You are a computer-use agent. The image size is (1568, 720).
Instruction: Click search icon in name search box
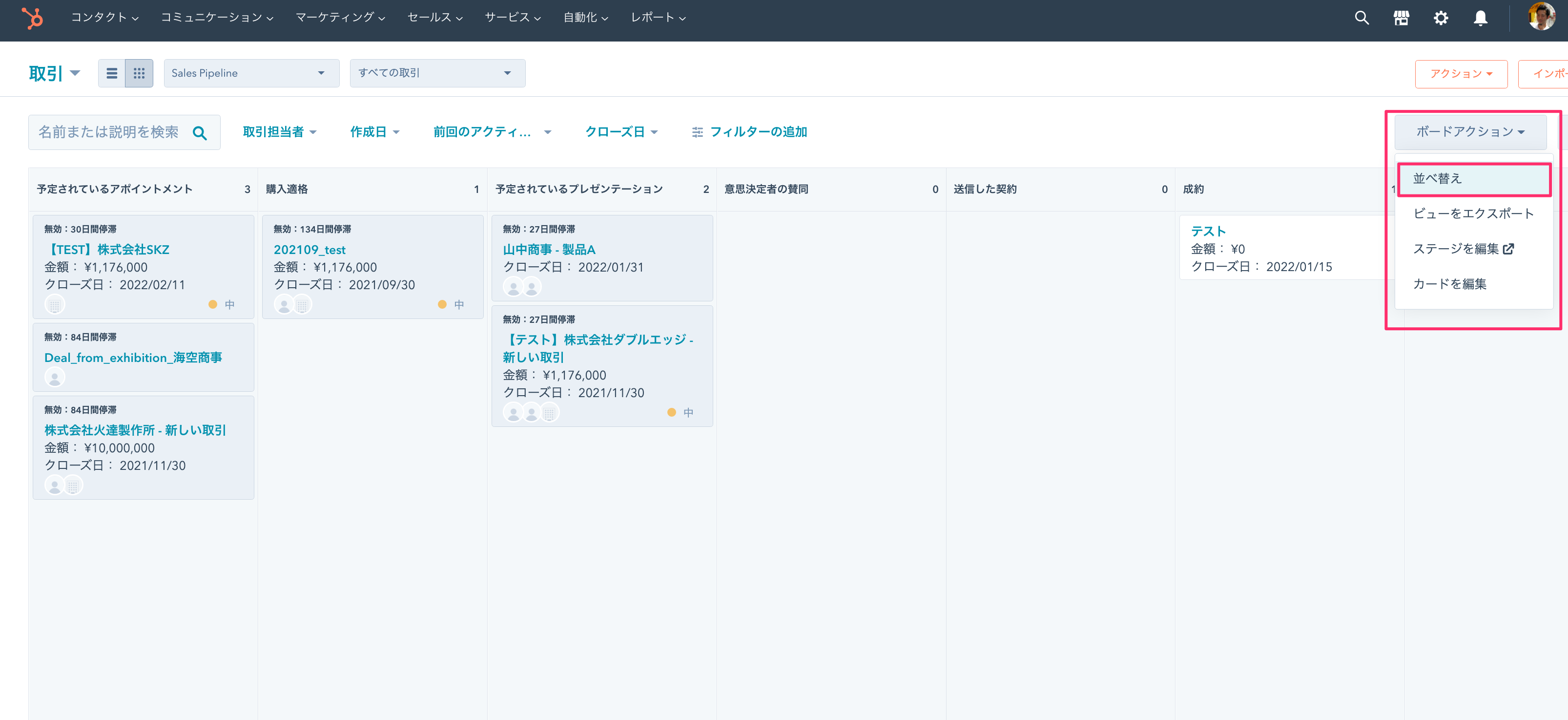point(200,133)
